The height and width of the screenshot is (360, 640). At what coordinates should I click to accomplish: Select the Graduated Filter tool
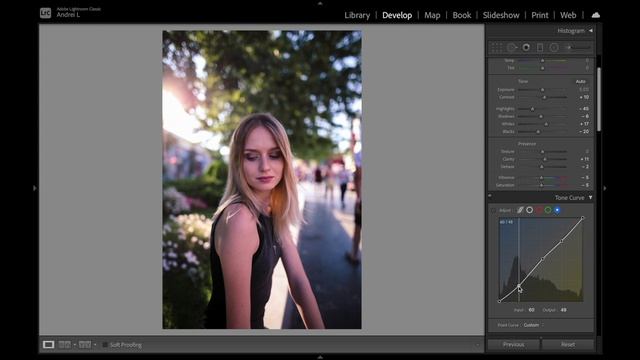pyautogui.click(x=540, y=48)
